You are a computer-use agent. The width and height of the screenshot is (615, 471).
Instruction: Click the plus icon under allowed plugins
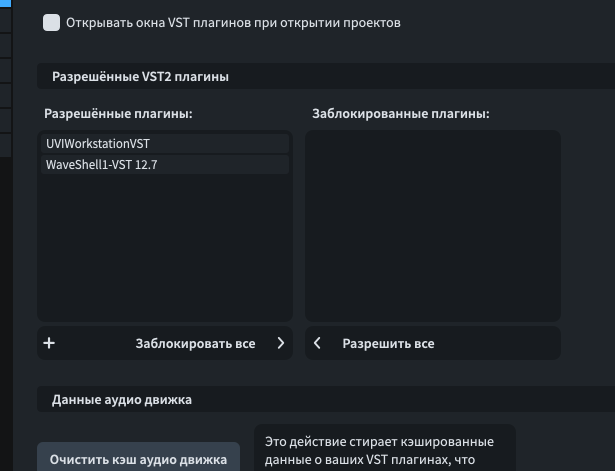tap(49, 343)
